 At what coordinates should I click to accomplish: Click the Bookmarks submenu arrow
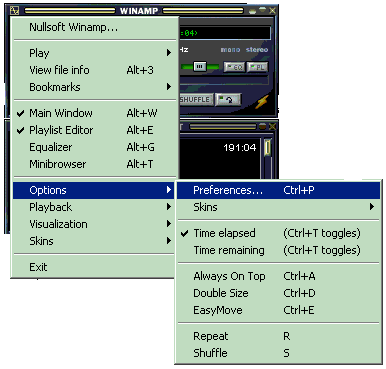(x=169, y=87)
